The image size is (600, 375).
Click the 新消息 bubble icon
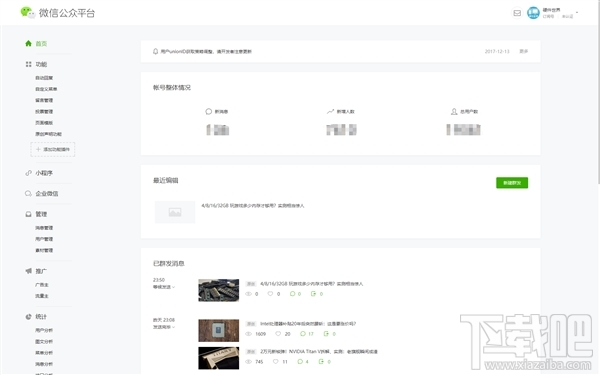(209, 111)
